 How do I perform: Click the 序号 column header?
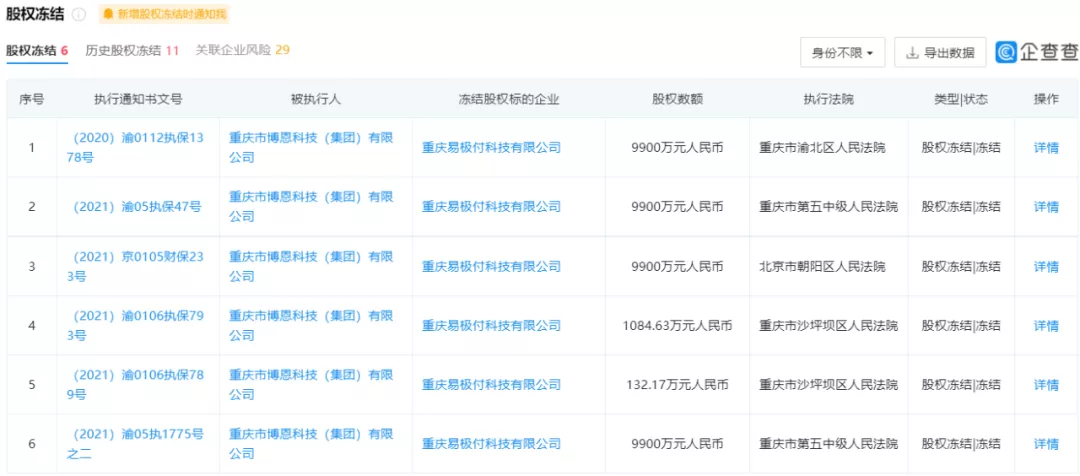coord(32,99)
